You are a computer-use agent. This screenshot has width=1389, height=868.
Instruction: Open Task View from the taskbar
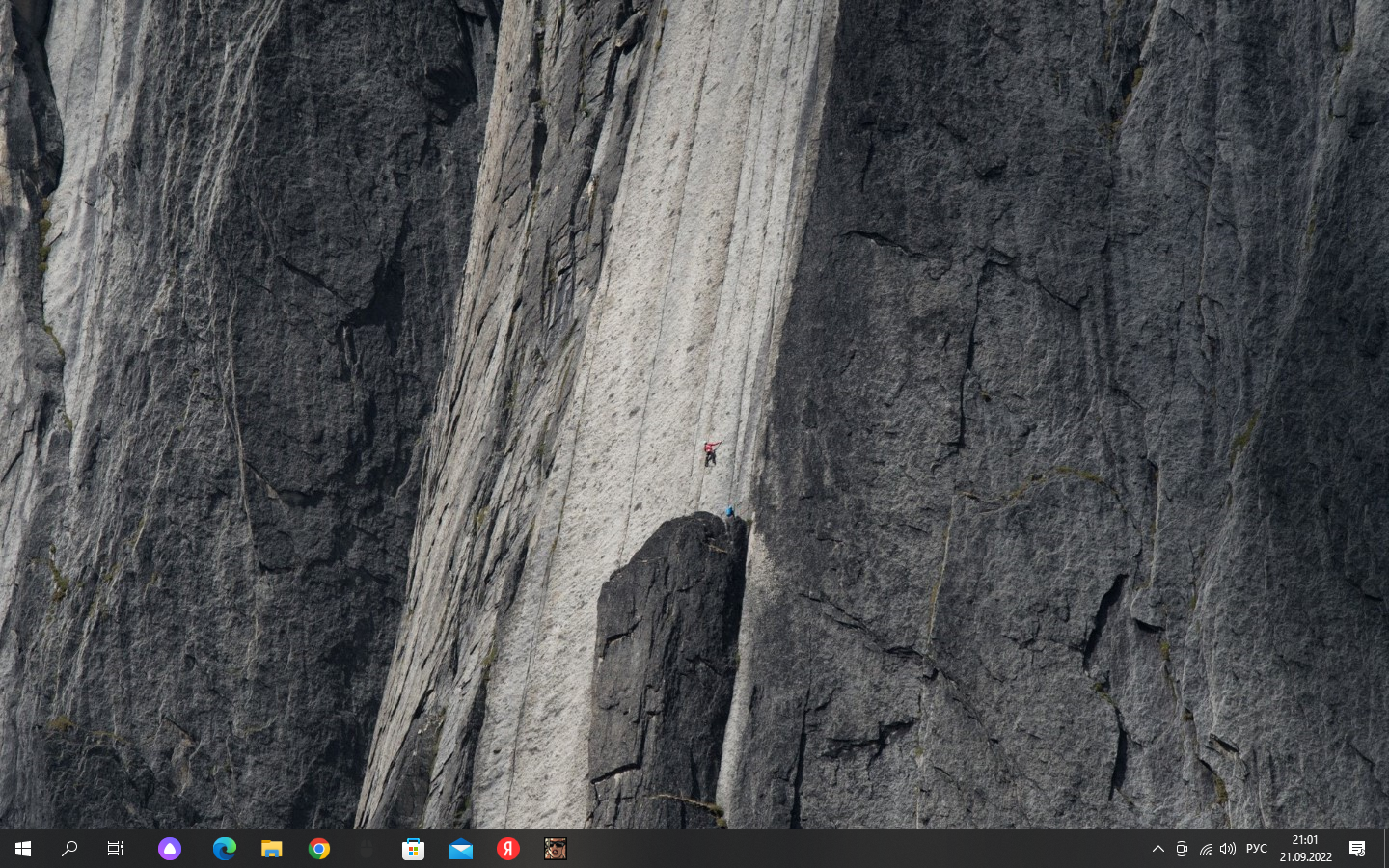116,849
